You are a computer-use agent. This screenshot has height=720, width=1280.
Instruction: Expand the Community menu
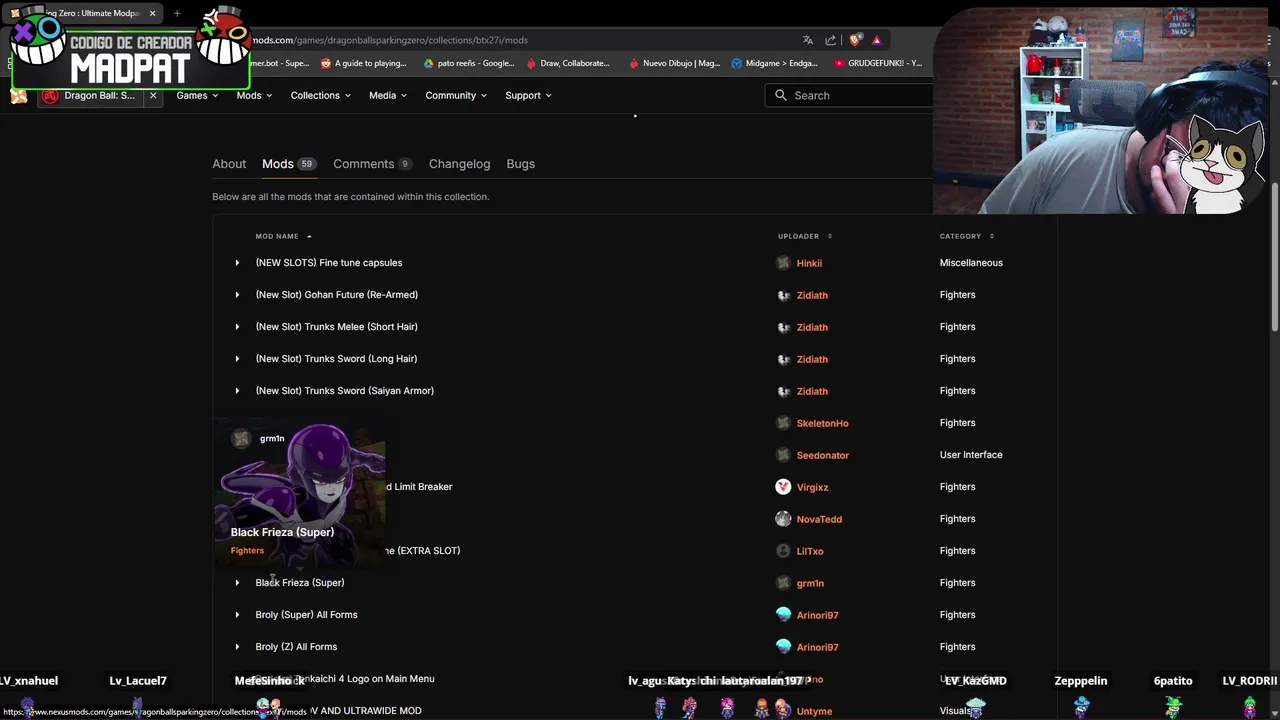(x=455, y=95)
